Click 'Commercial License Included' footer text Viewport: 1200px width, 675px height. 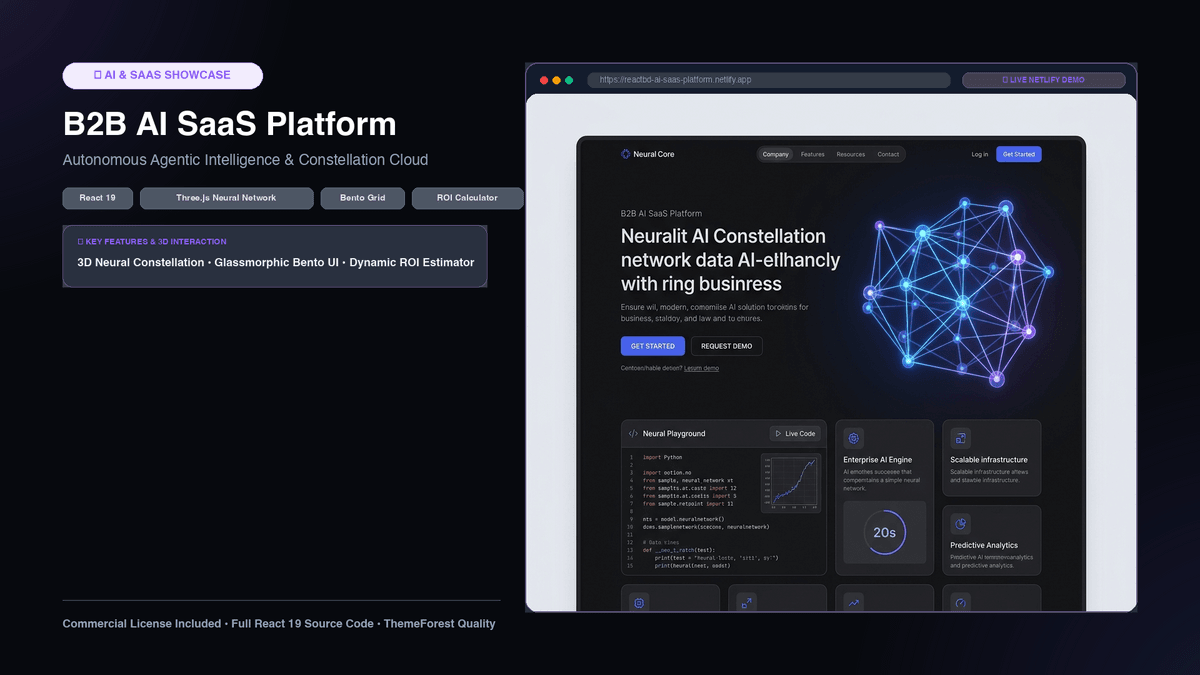(x=142, y=624)
